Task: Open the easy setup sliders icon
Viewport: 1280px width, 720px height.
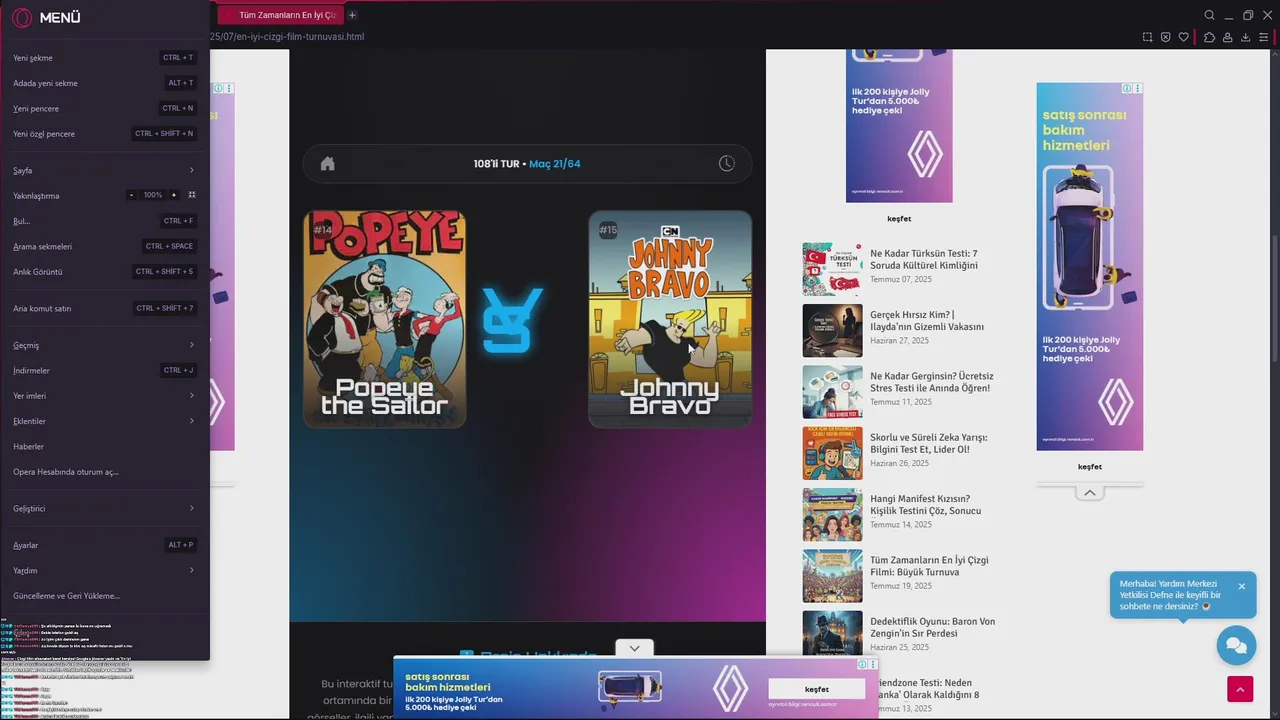Action: point(1264,37)
